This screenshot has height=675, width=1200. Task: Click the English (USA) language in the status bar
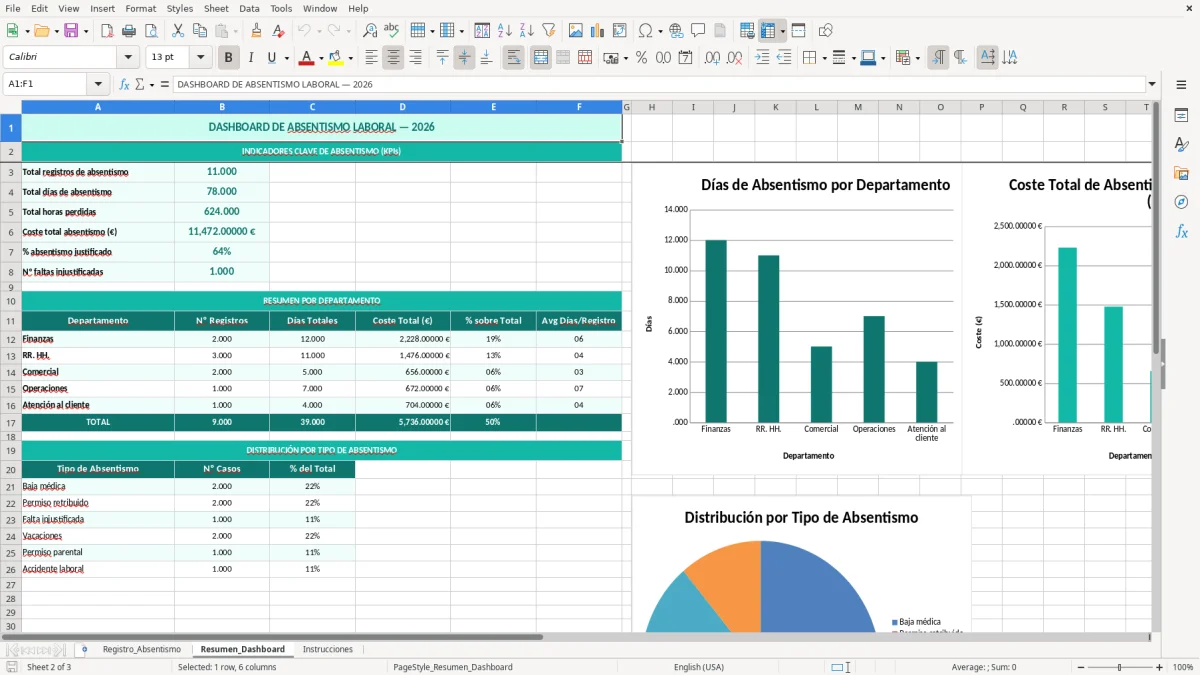pyautogui.click(x=699, y=667)
